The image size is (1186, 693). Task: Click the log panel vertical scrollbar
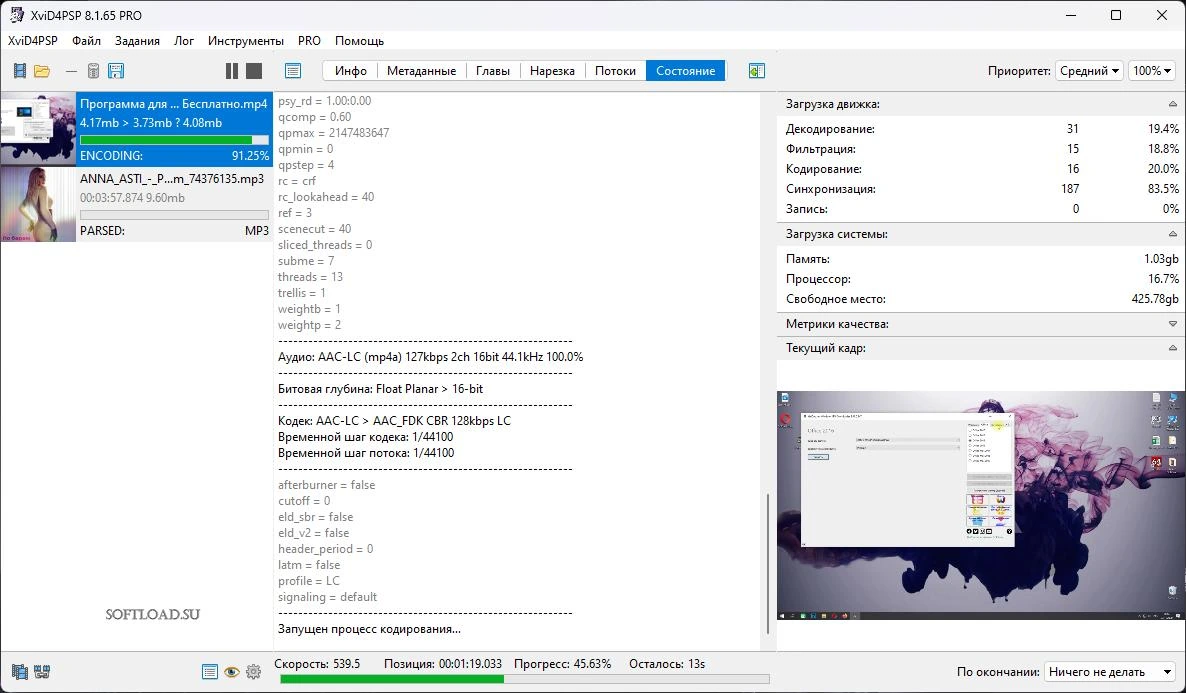pyautogui.click(x=768, y=564)
